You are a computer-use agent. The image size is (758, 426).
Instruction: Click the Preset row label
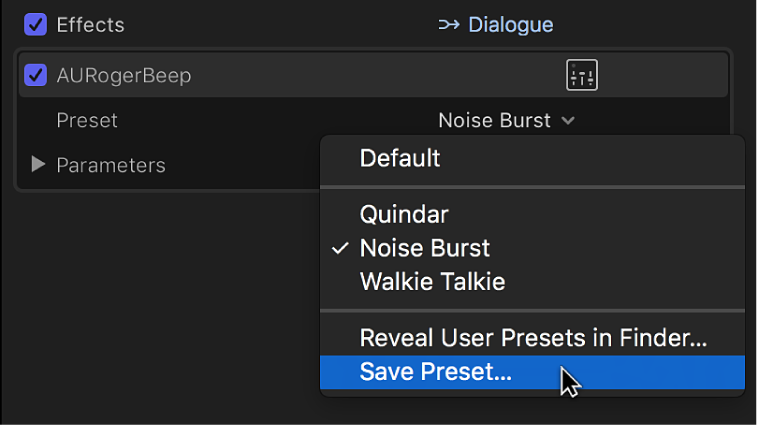(x=87, y=121)
